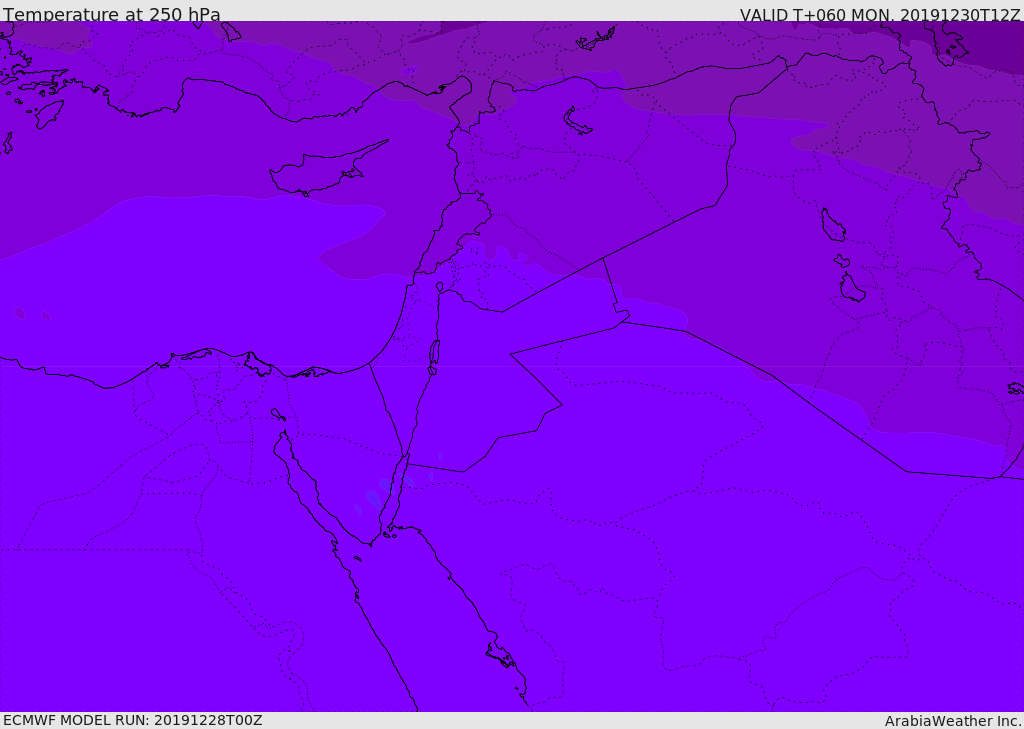Click the 'Temperature at 250 hPa' title text
Image resolution: width=1024 pixels, height=729 pixels.
(112, 14)
